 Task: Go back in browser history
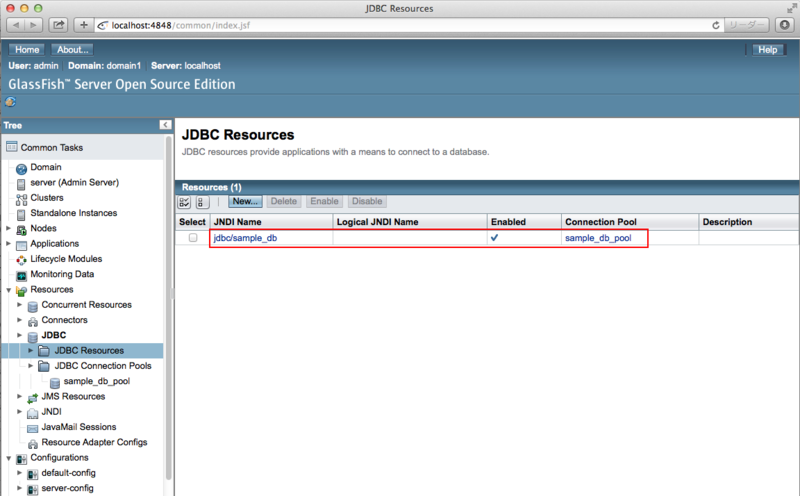point(16,24)
